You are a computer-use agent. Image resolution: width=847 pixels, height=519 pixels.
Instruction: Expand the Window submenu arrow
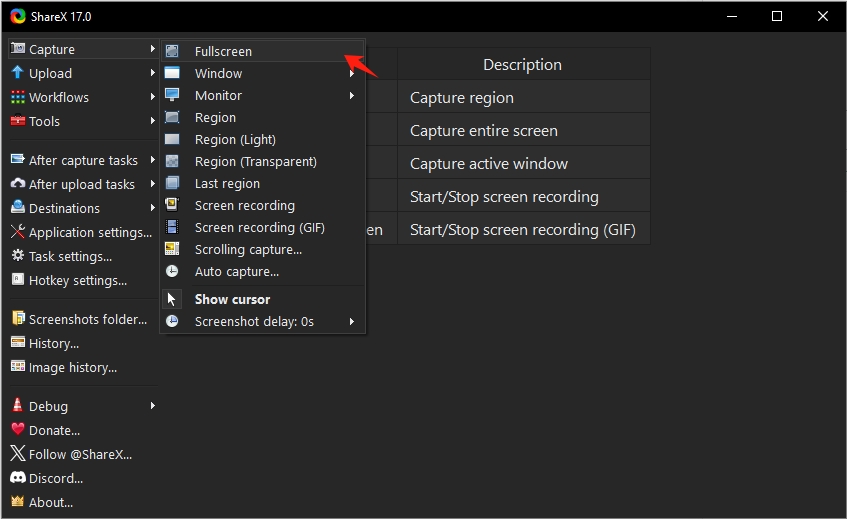pyautogui.click(x=352, y=73)
